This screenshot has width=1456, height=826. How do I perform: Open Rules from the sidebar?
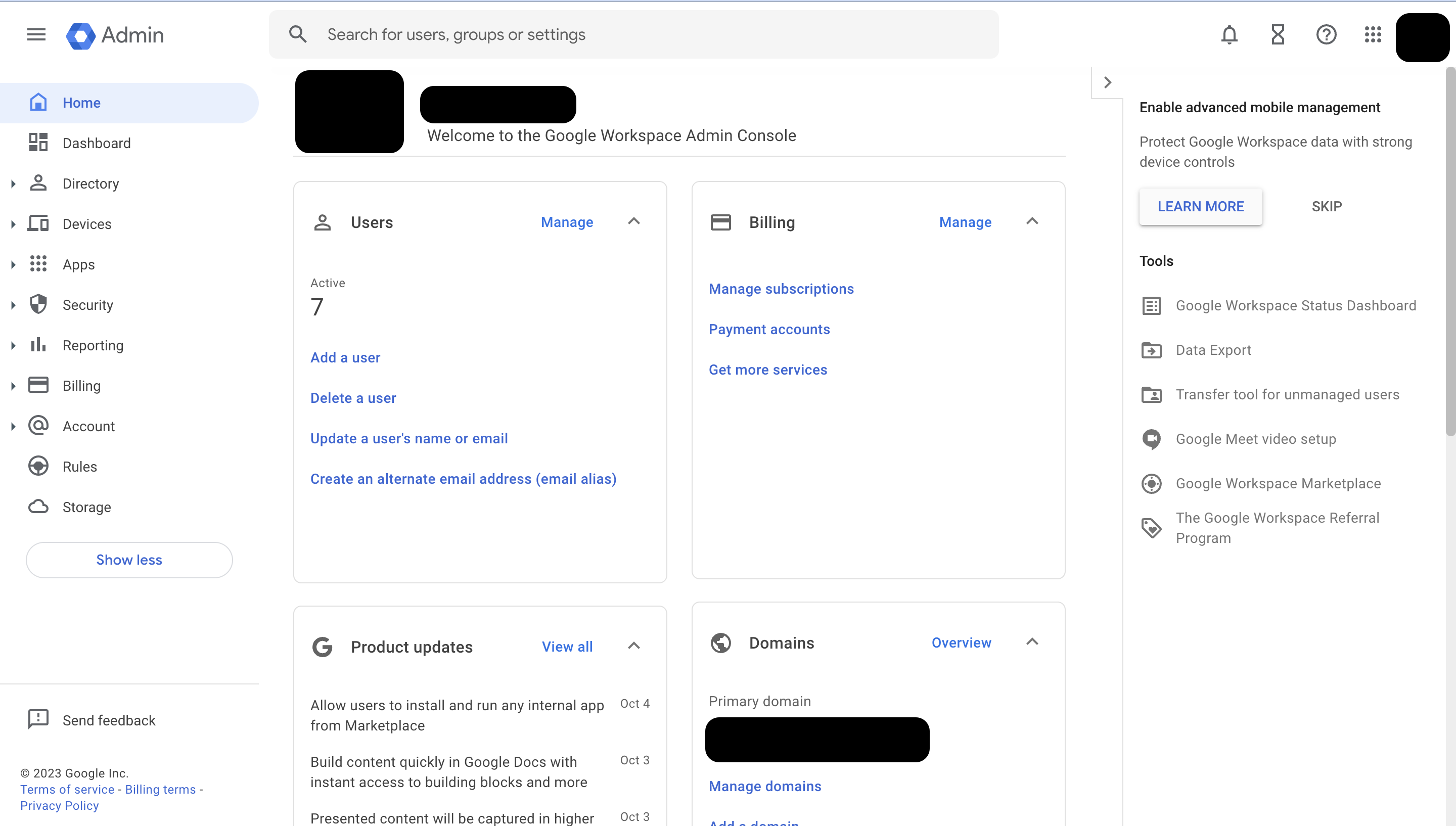(x=129, y=466)
